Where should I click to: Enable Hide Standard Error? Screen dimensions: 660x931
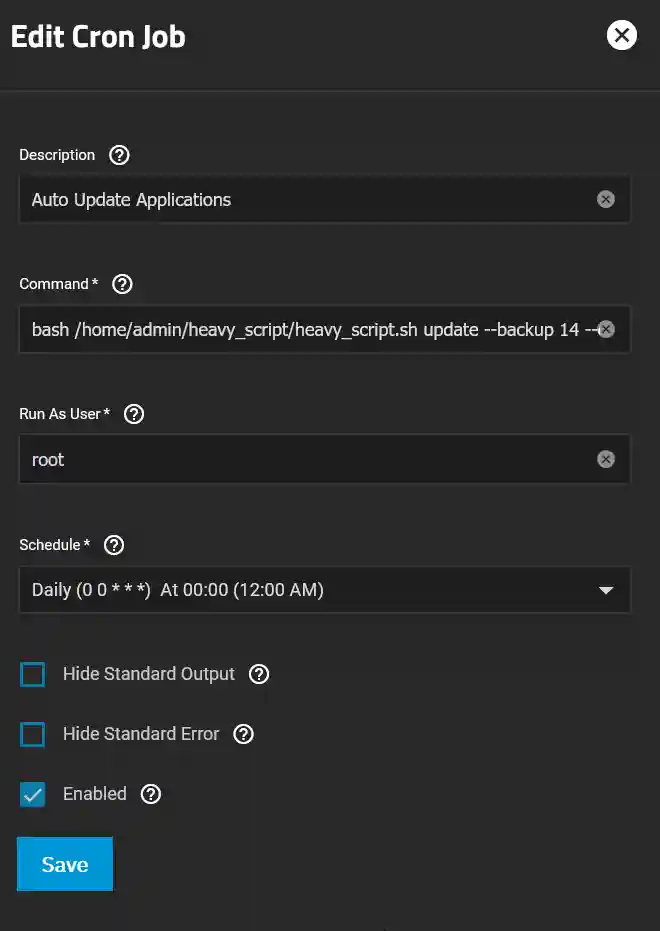[32, 734]
